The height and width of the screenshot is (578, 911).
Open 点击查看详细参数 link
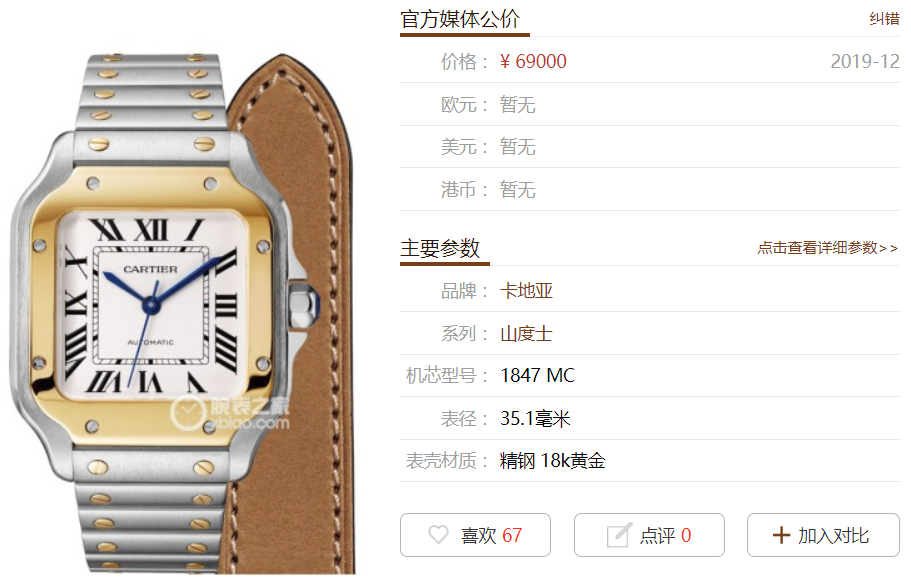click(x=828, y=248)
